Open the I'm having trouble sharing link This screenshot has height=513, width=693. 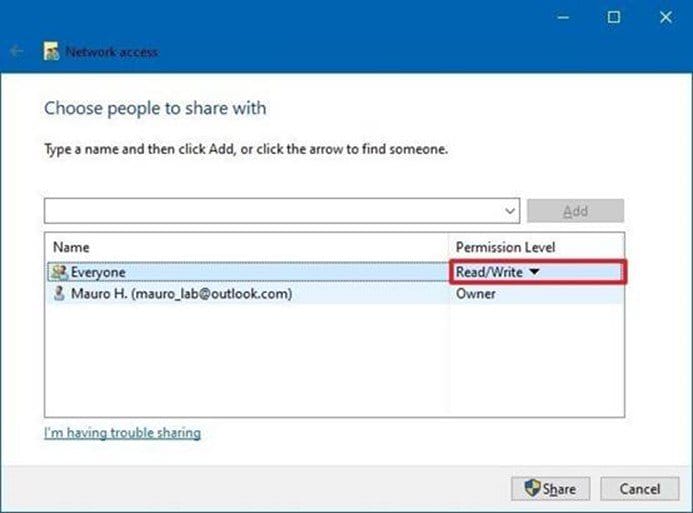tap(122, 433)
